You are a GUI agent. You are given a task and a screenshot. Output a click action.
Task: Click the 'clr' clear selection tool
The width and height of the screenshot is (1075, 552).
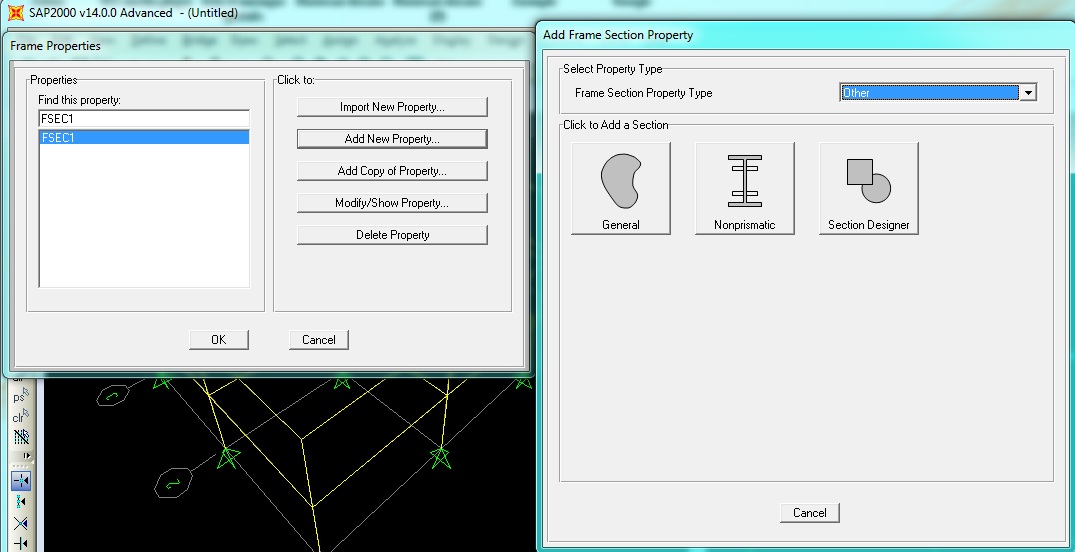21,417
